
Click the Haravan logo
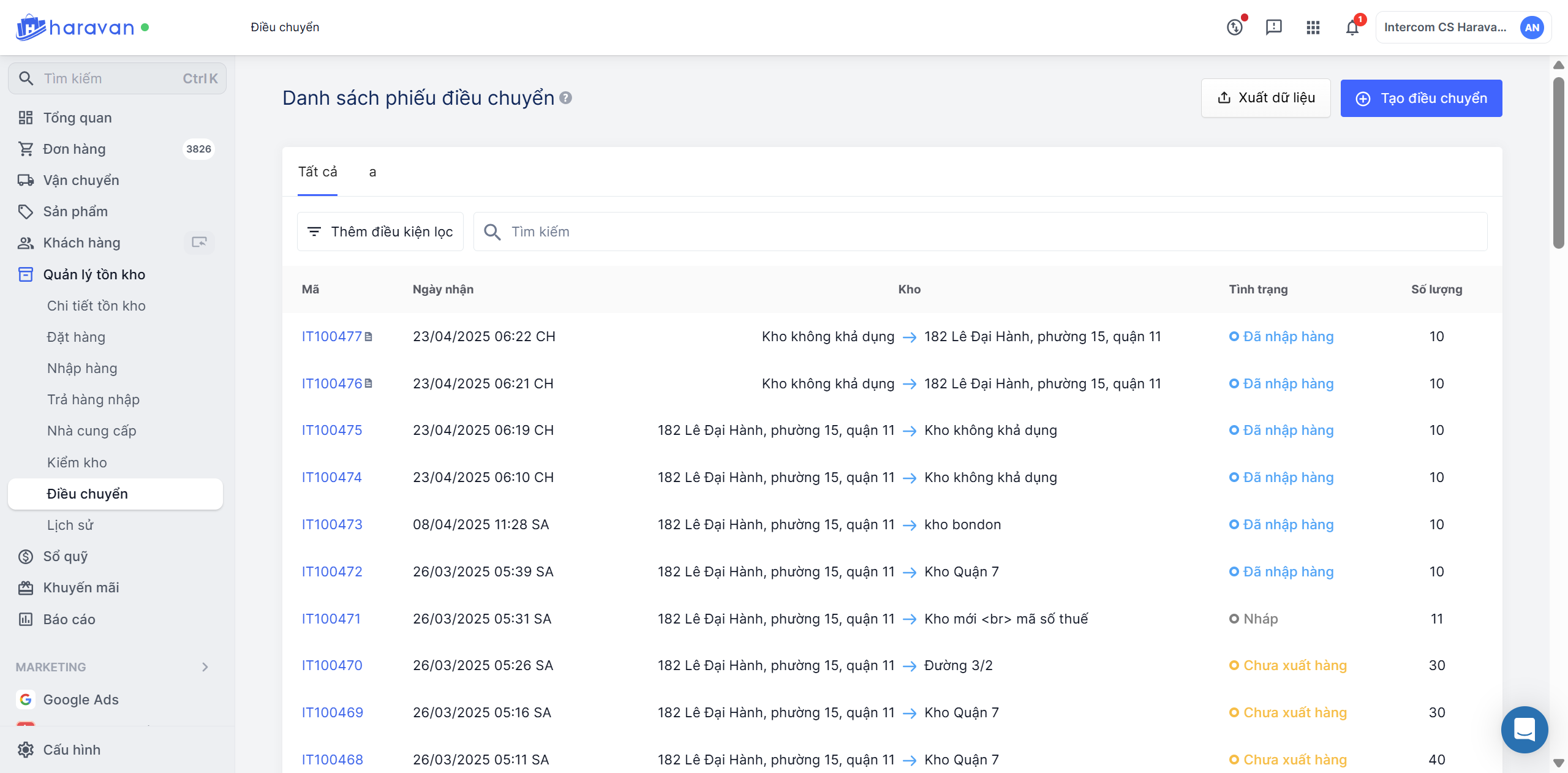coord(75,28)
